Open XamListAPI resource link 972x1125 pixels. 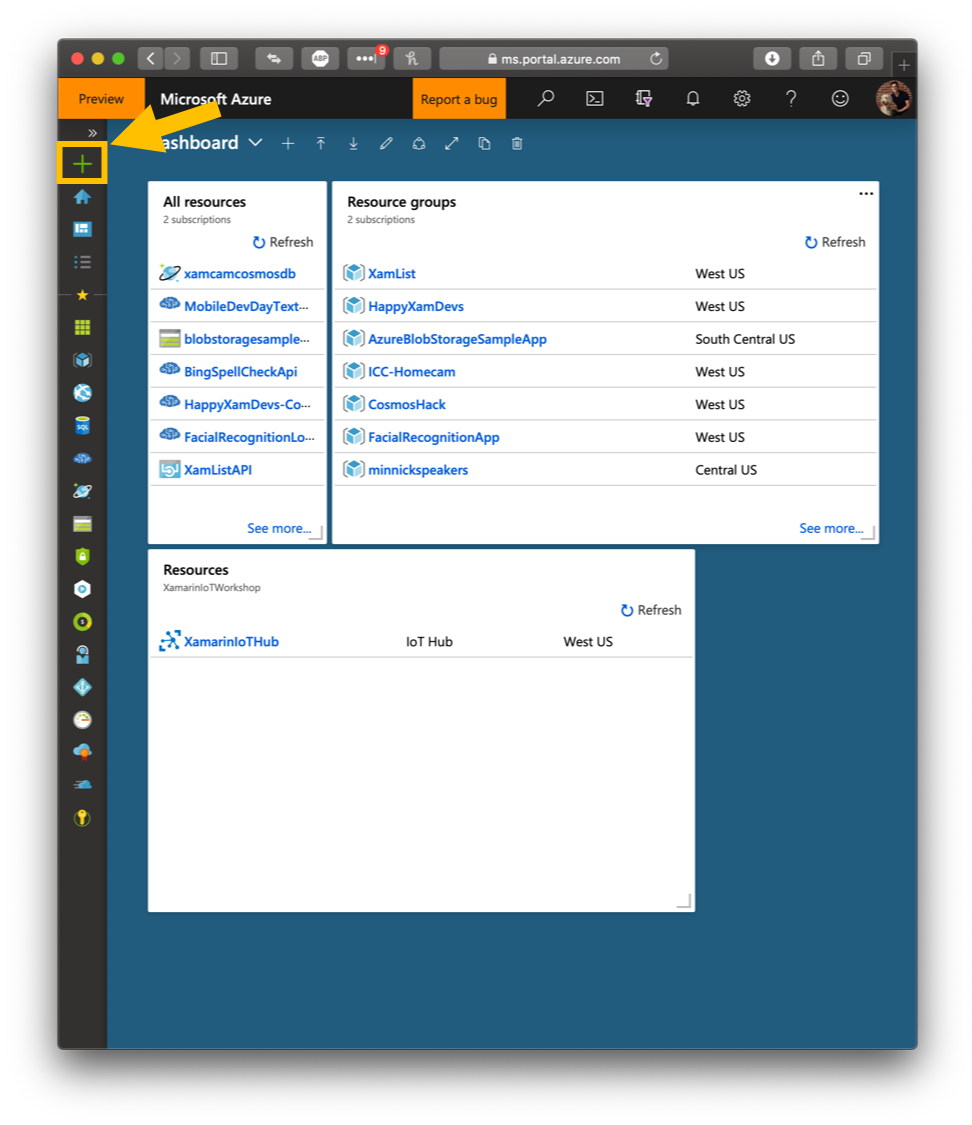tap(218, 470)
